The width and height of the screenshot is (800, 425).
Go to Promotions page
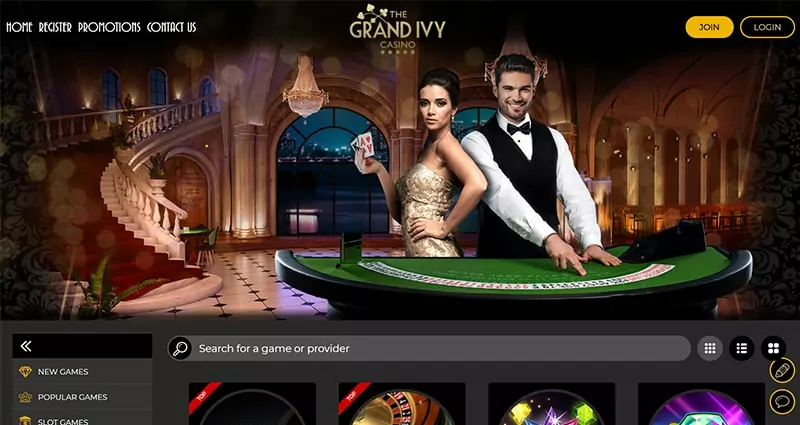[x=109, y=27]
